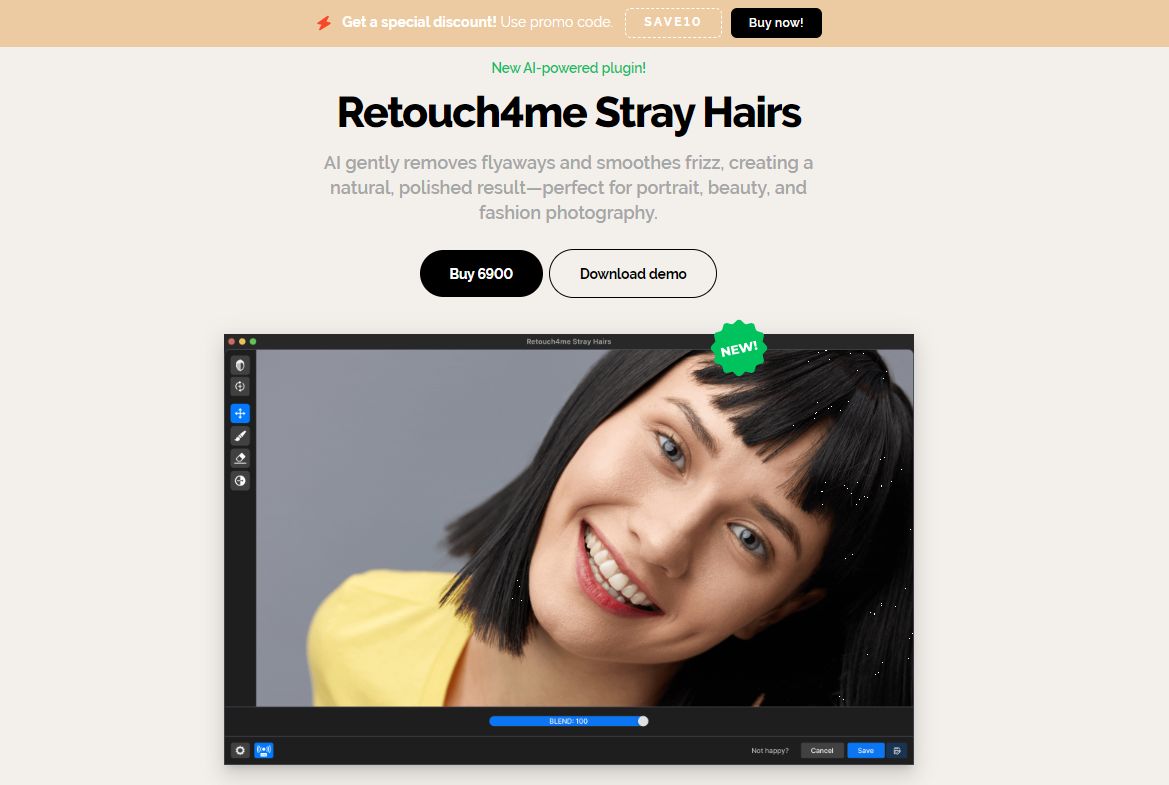Click the plugin preview portrait image
Screen dimensions: 1169x785
coord(584,528)
